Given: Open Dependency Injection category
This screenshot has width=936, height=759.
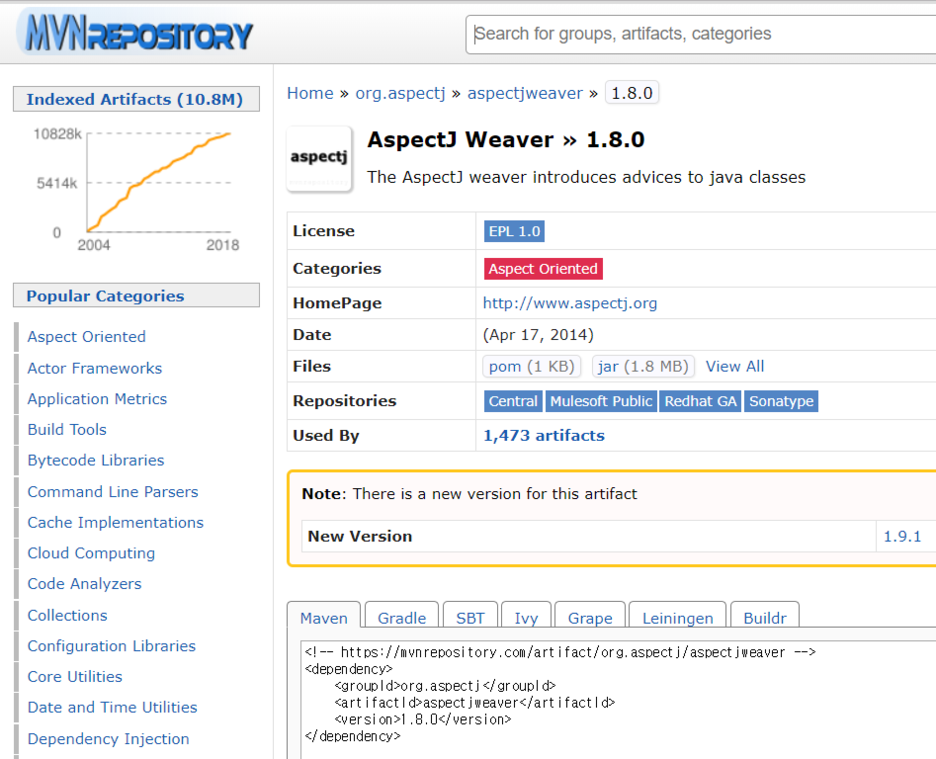Looking at the screenshot, I should [108, 739].
